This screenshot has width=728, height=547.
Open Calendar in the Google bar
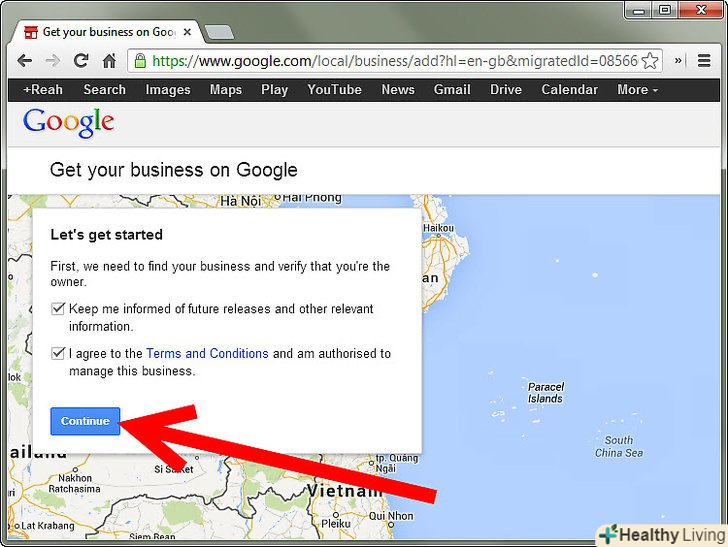click(570, 90)
